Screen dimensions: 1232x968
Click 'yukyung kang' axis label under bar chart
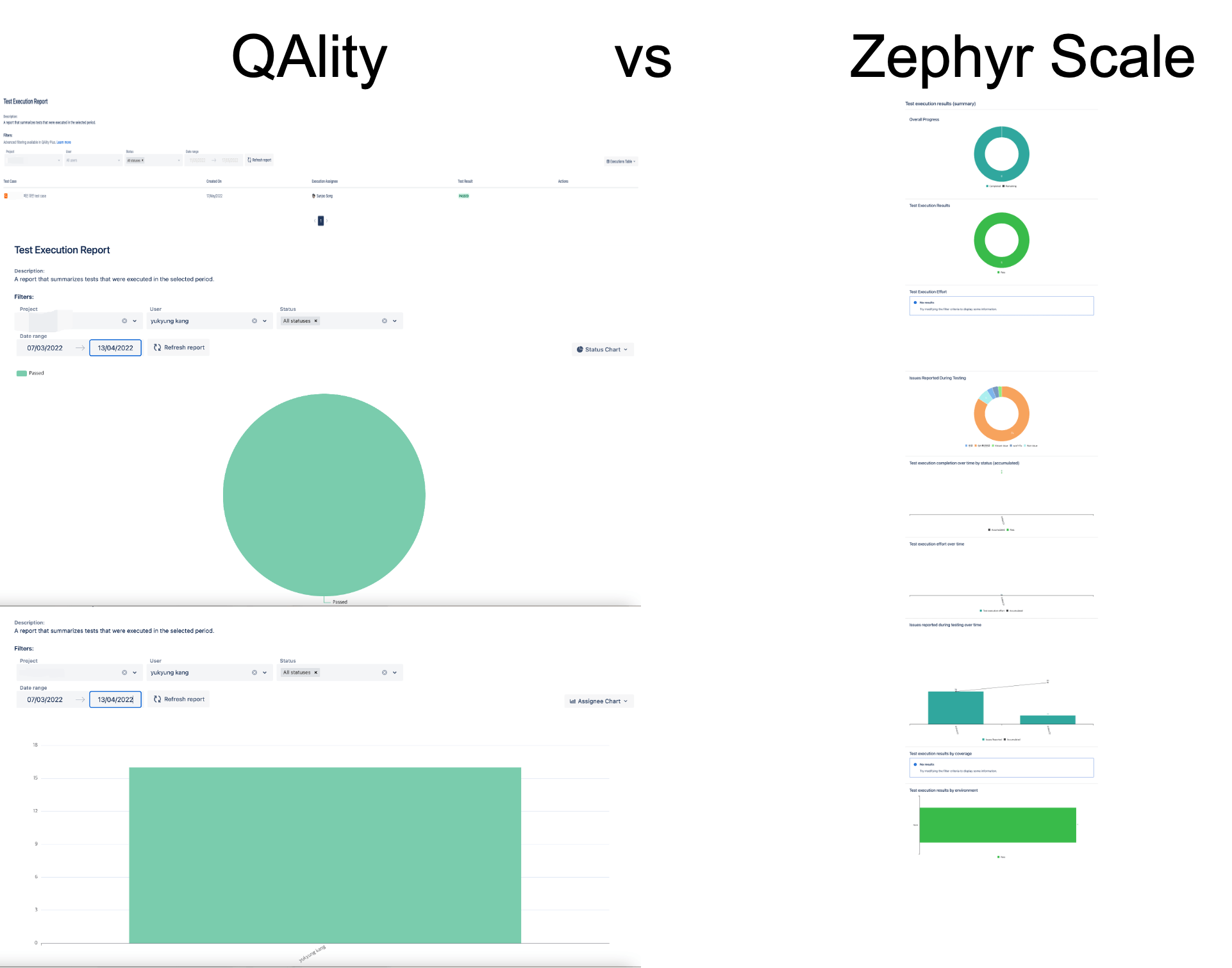click(x=312, y=953)
